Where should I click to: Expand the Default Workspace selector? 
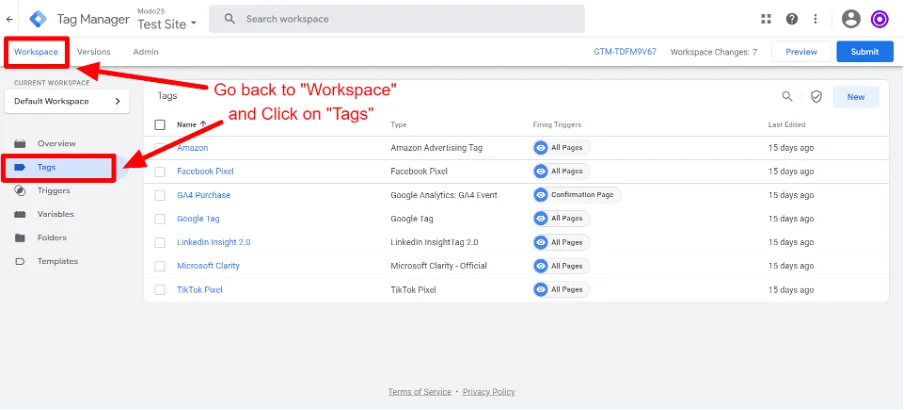(x=67, y=101)
